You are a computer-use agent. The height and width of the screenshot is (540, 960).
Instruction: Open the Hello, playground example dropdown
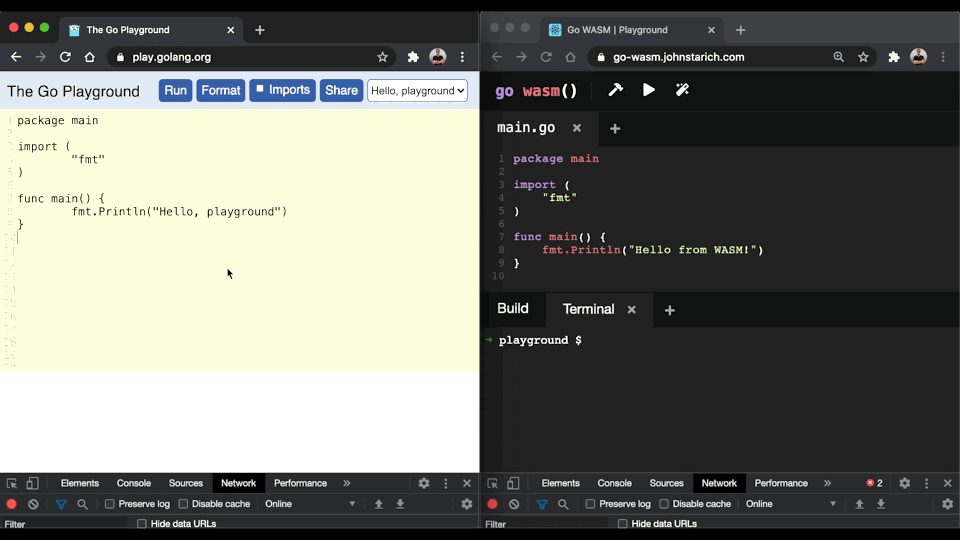418,91
